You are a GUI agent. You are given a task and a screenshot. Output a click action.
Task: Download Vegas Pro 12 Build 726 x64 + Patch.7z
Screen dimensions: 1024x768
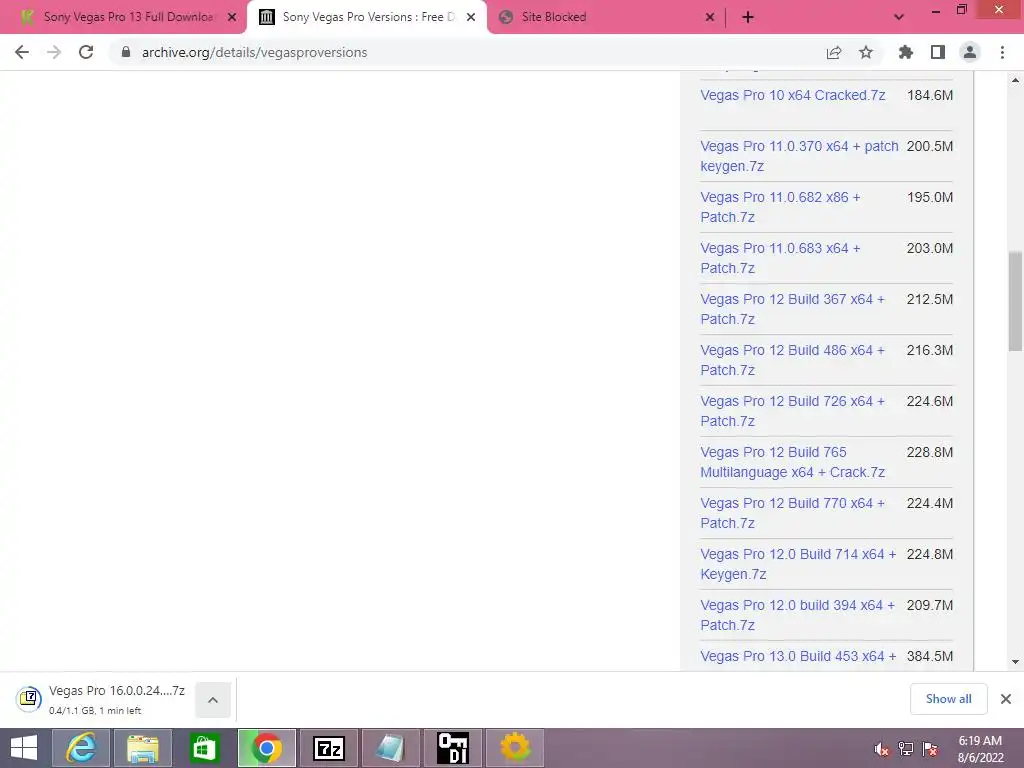click(793, 411)
